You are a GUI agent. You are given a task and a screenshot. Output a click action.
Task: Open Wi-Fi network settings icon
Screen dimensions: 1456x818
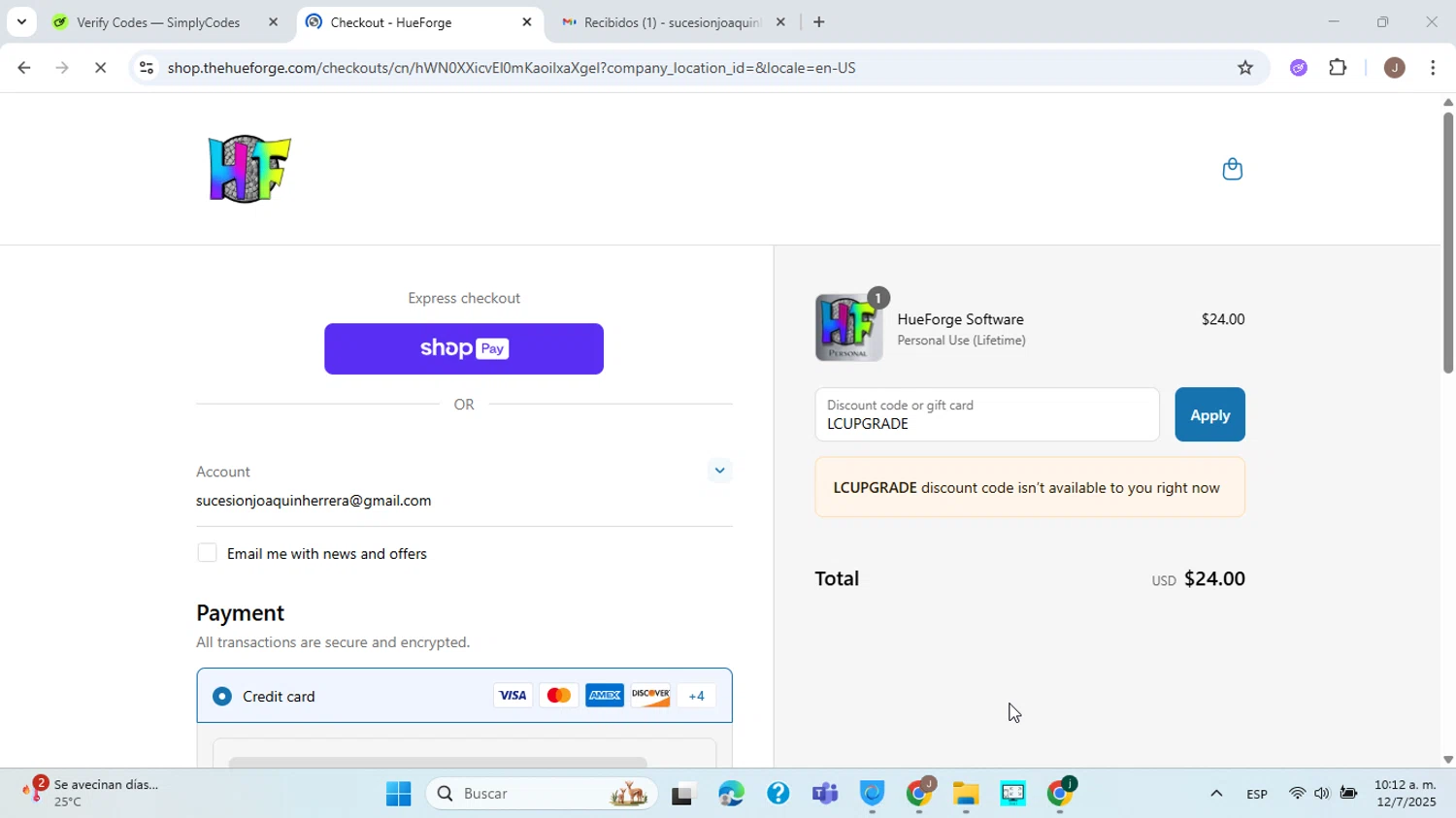(x=1297, y=794)
